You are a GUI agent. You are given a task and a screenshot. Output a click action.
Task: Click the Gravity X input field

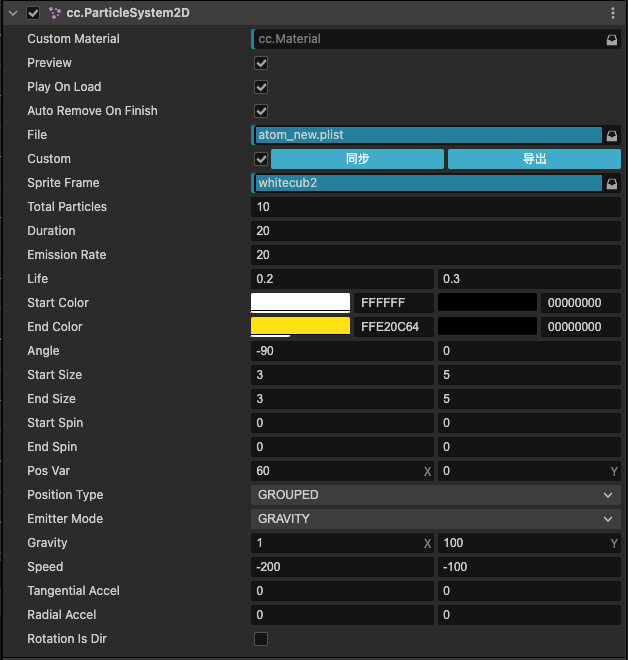335,543
